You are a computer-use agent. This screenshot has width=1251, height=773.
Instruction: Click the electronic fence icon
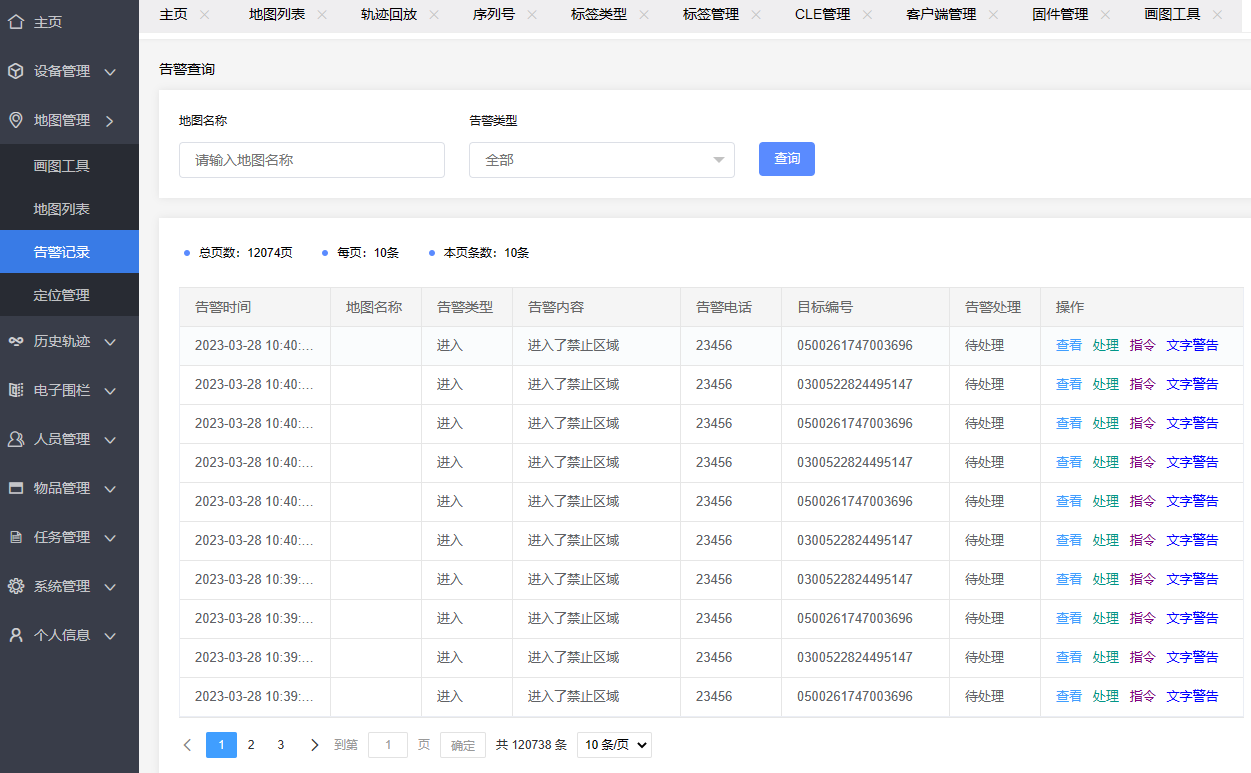pyautogui.click(x=16, y=390)
